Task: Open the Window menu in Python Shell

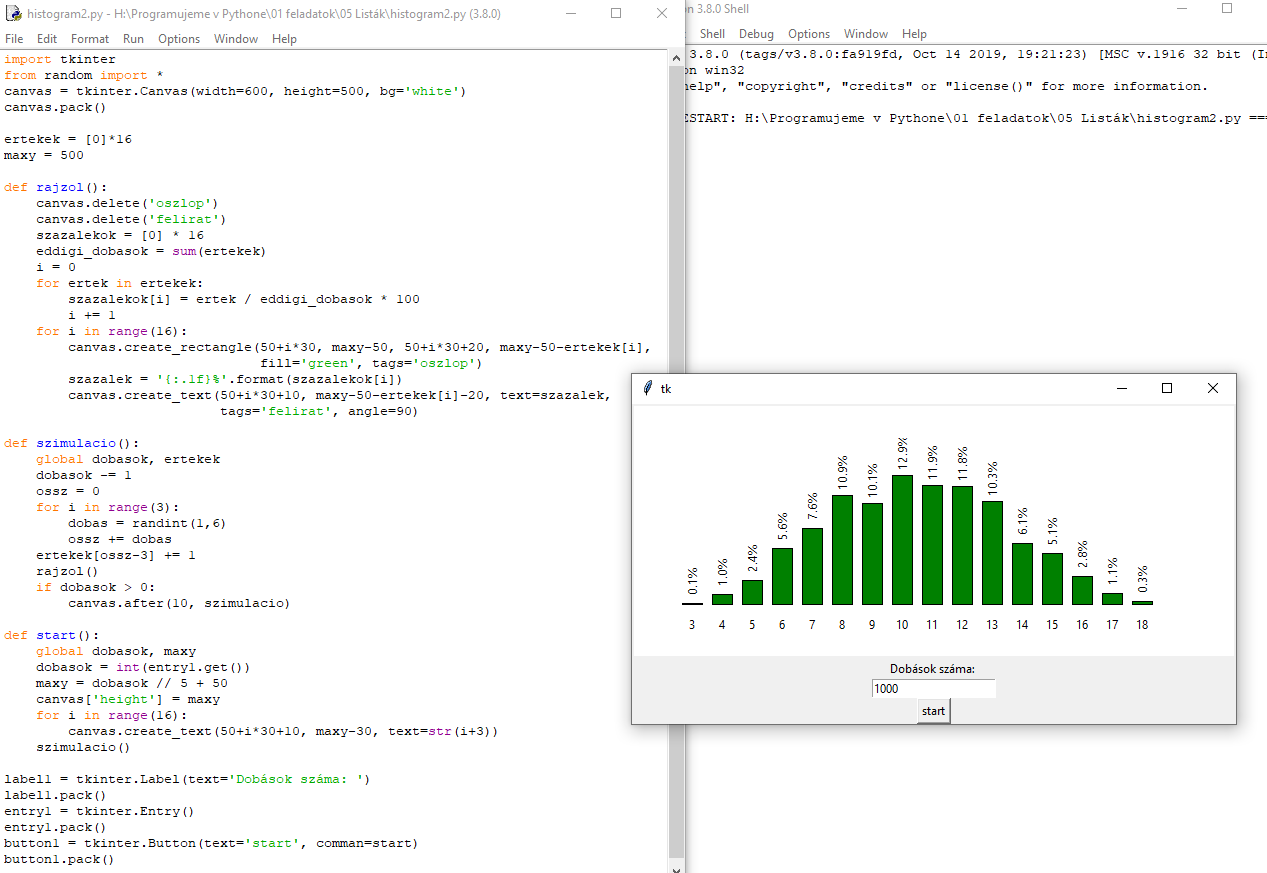Action: pyautogui.click(x=866, y=34)
